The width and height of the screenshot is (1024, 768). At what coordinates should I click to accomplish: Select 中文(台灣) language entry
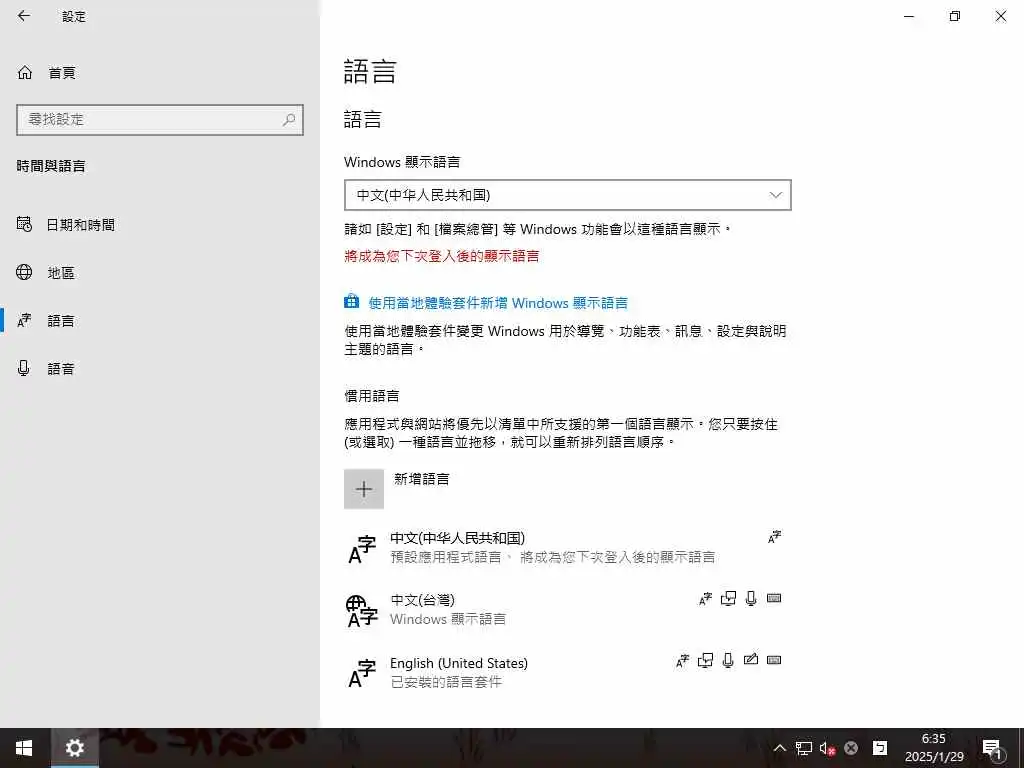tap(566, 609)
